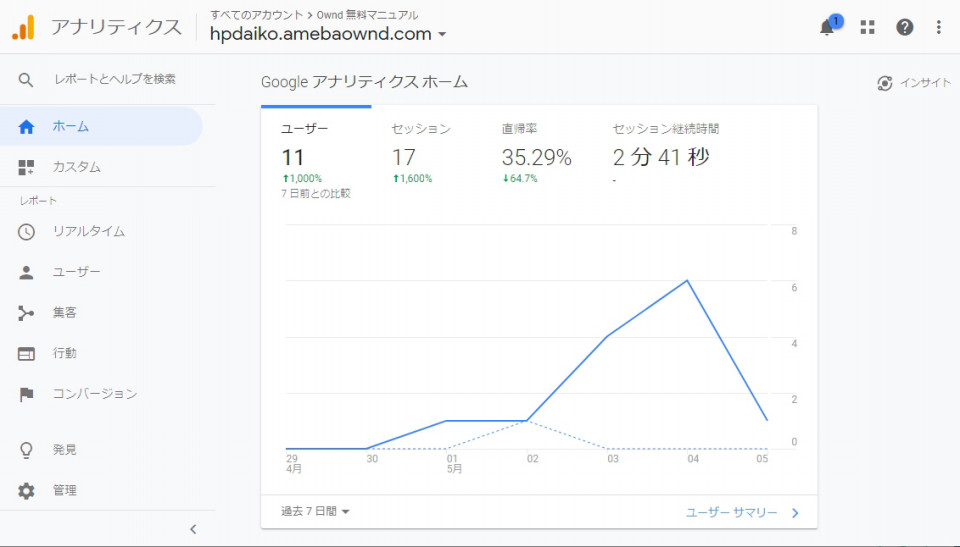This screenshot has width=960, height=547.
Task: Click the ↓64.7% bounce rate change
Action: [x=520, y=179]
